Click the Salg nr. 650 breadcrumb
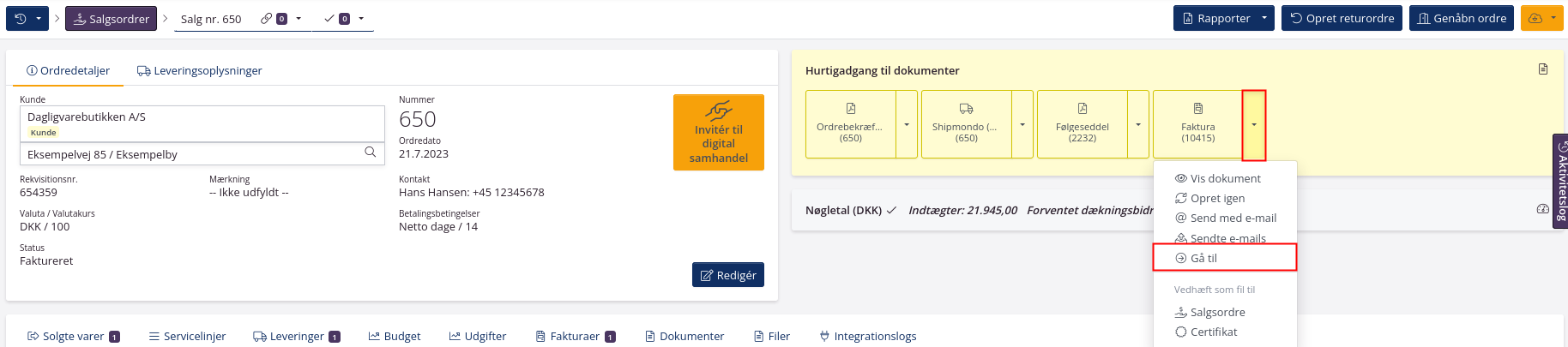Viewport: 1568px width, 347px height. [x=211, y=19]
